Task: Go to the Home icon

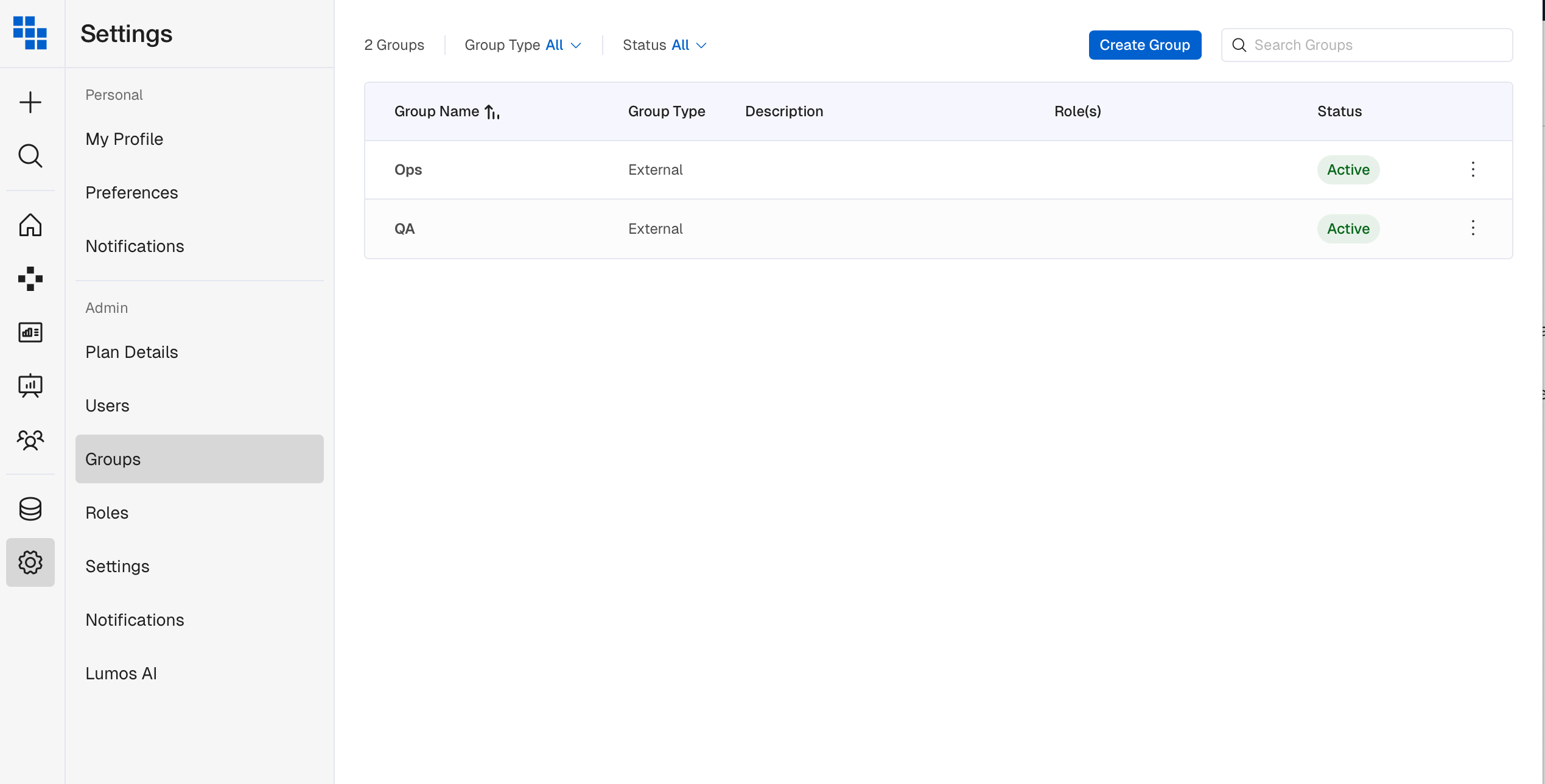Action: tap(30, 225)
